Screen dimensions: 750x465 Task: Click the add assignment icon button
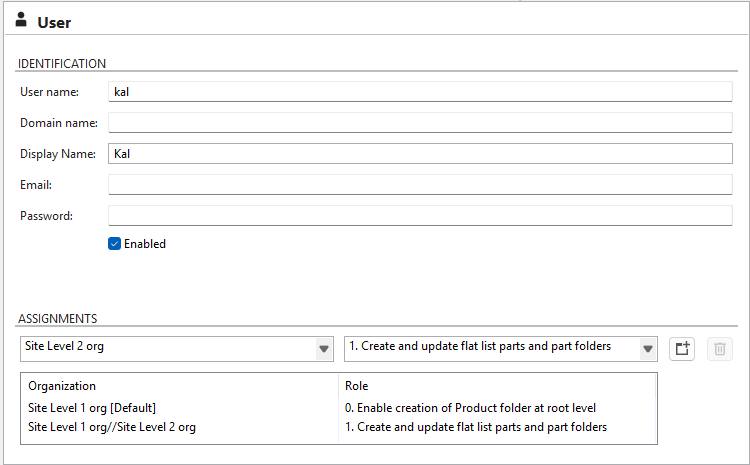point(682,348)
